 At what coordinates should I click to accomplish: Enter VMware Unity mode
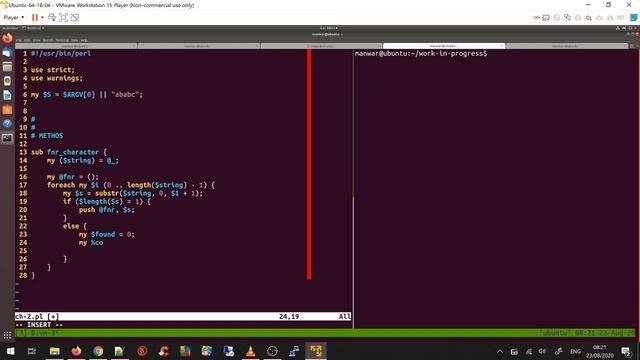tap(75, 18)
